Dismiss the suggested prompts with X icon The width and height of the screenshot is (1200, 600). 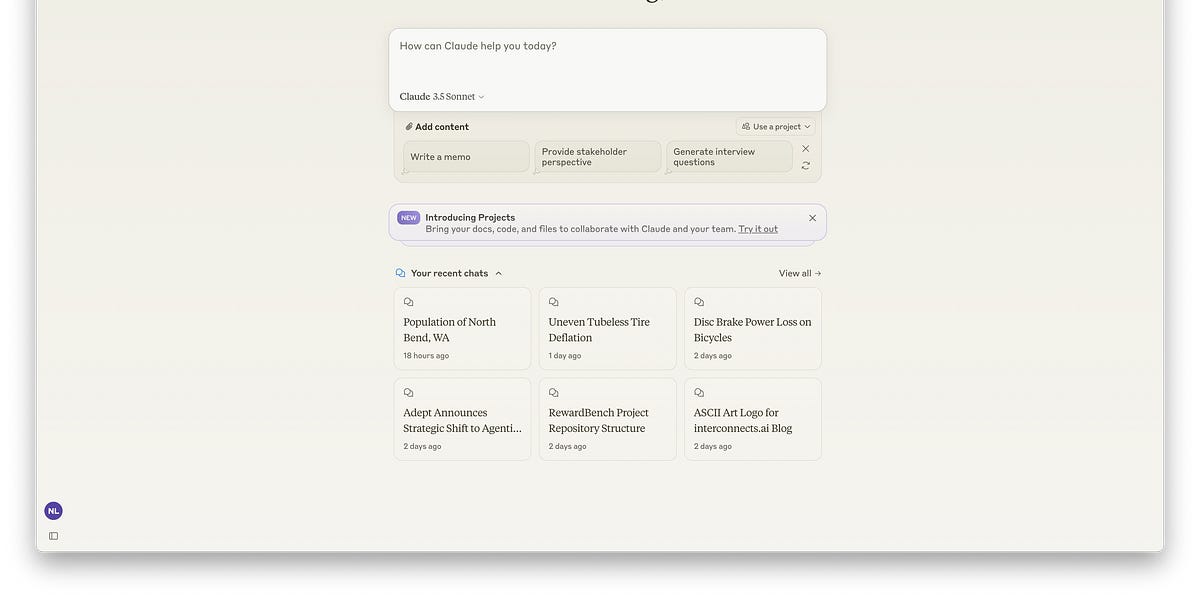coord(806,149)
